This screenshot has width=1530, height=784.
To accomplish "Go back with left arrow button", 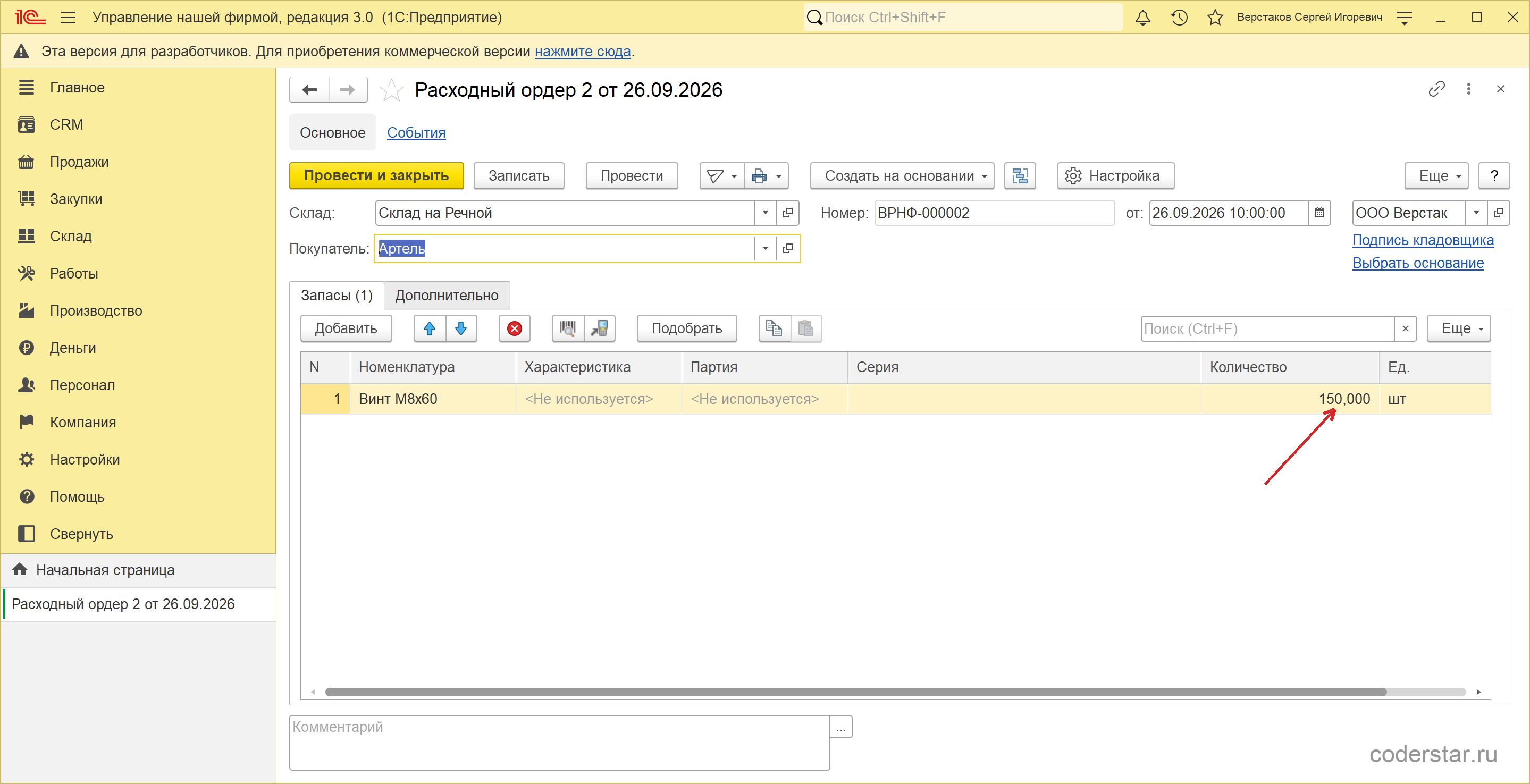I will pyautogui.click(x=309, y=90).
